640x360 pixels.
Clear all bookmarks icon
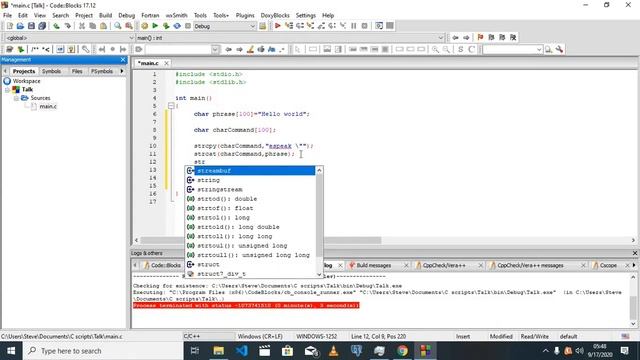(513, 38)
